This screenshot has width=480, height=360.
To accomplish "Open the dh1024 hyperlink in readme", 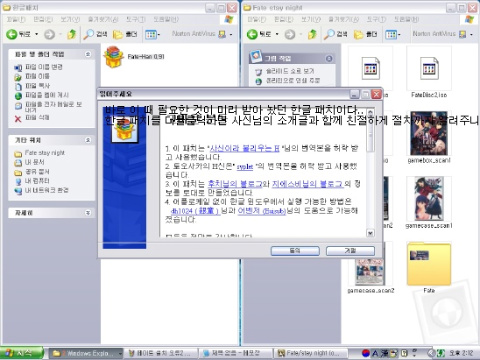I will (x=195, y=211).
